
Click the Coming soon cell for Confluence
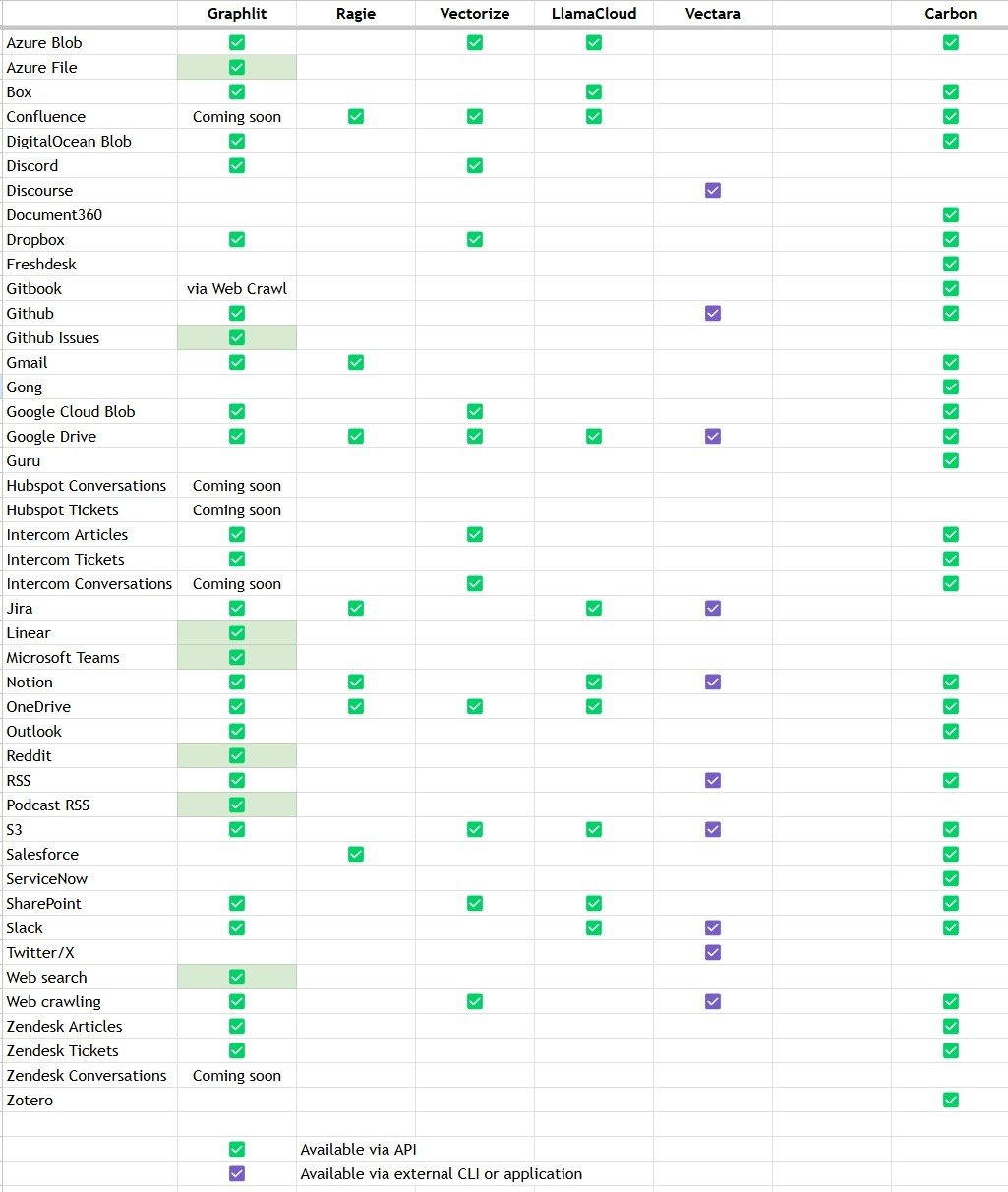[x=237, y=117]
